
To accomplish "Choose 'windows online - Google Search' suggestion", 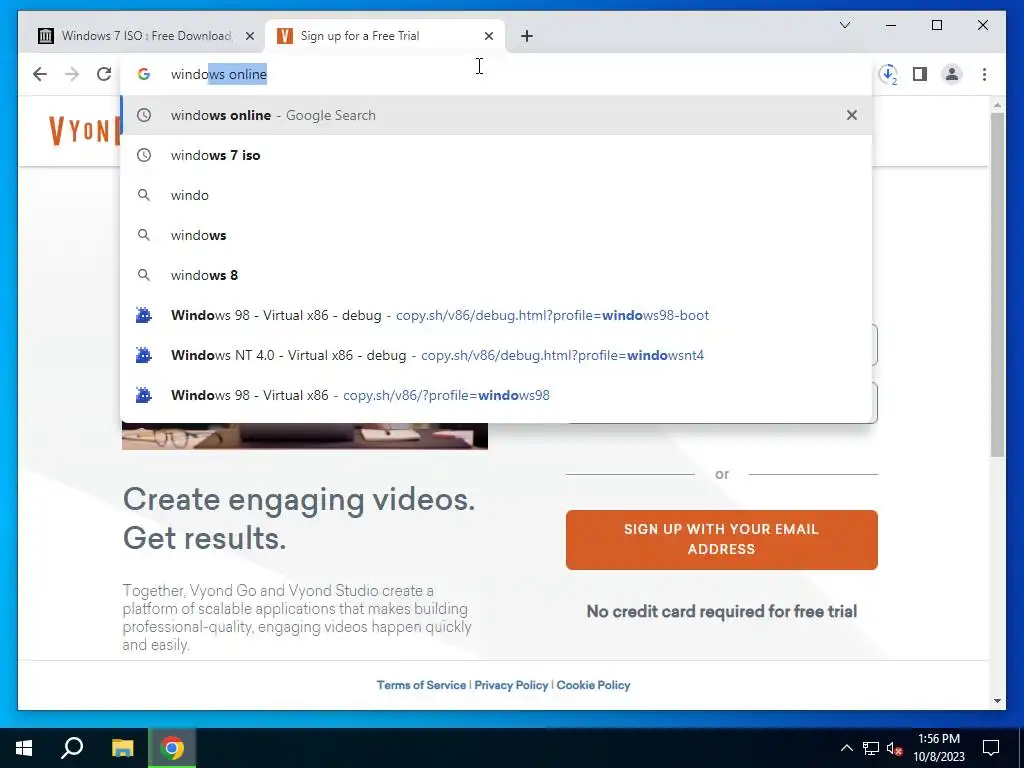I will (496, 115).
